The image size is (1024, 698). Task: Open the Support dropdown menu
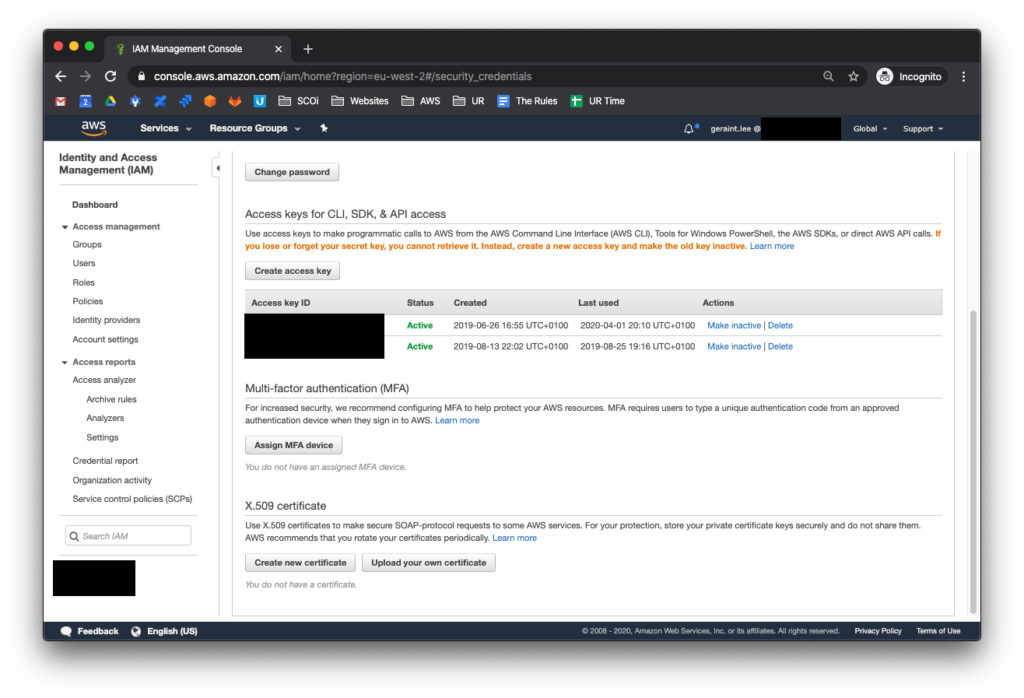coord(923,129)
